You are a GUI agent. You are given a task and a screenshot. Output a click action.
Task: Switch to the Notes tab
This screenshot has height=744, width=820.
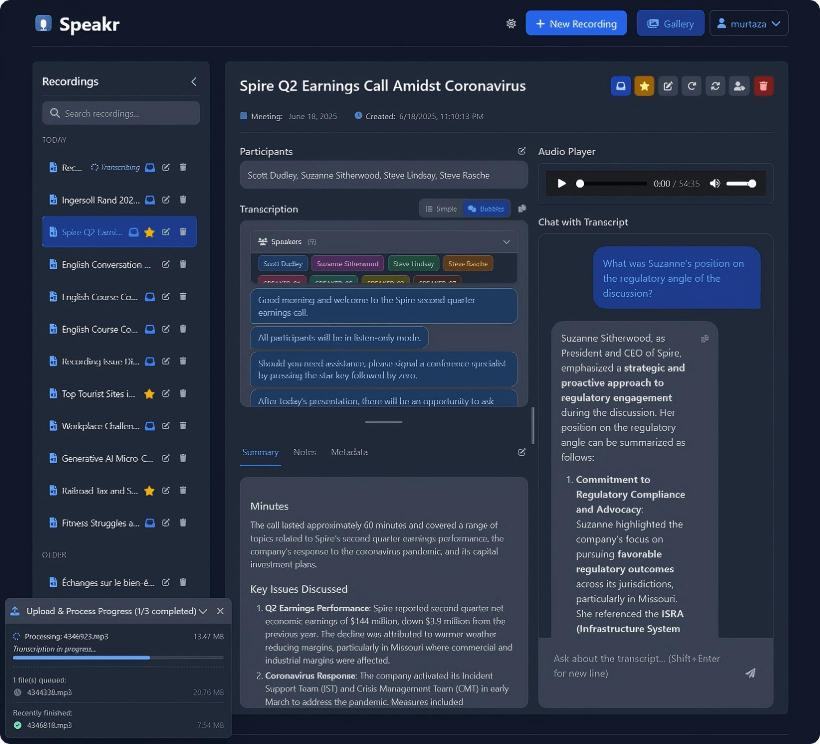click(304, 452)
